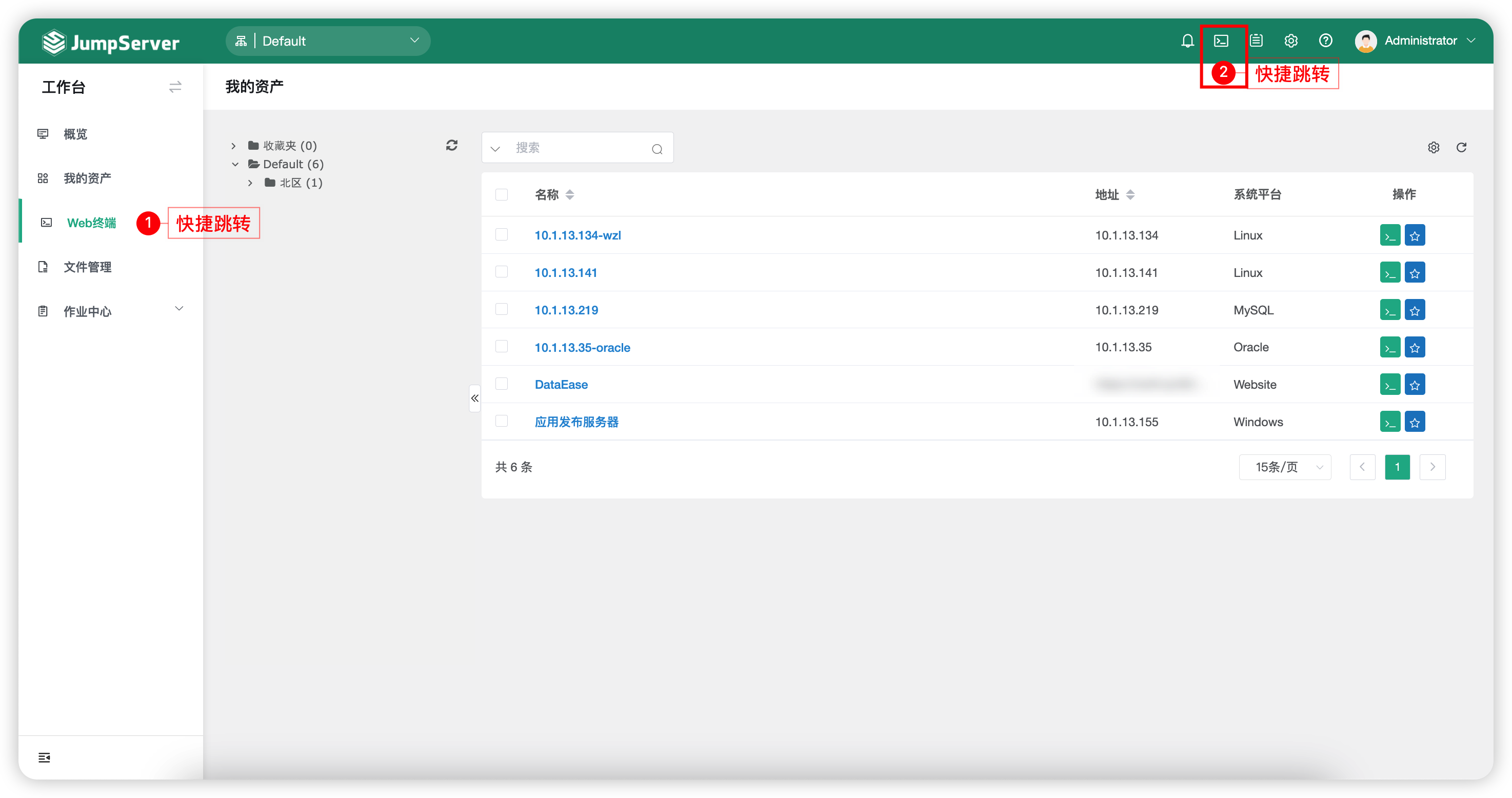Click the session record icon in top bar
The image size is (1512, 798).
[x=1256, y=41]
